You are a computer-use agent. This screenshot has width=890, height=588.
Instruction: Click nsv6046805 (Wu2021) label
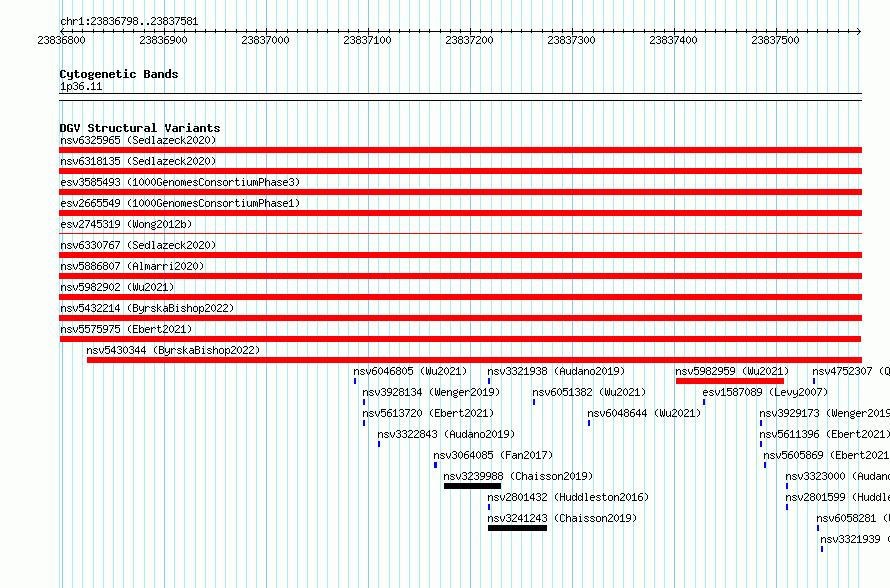click(410, 371)
